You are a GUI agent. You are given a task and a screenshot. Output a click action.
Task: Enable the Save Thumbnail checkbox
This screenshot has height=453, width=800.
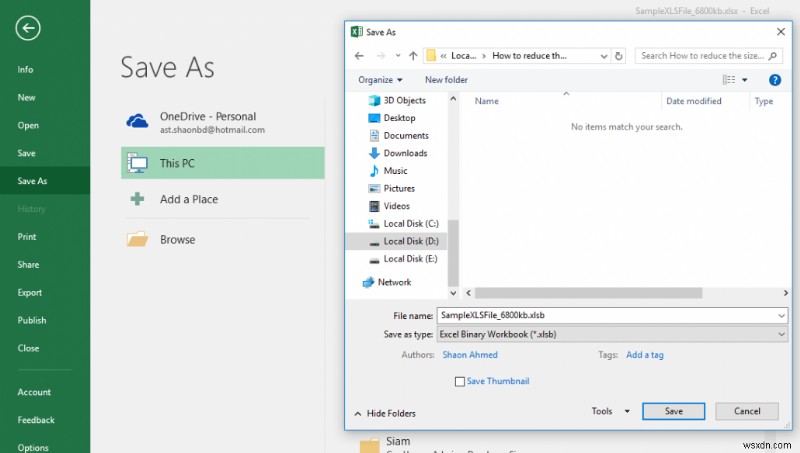[x=460, y=382]
